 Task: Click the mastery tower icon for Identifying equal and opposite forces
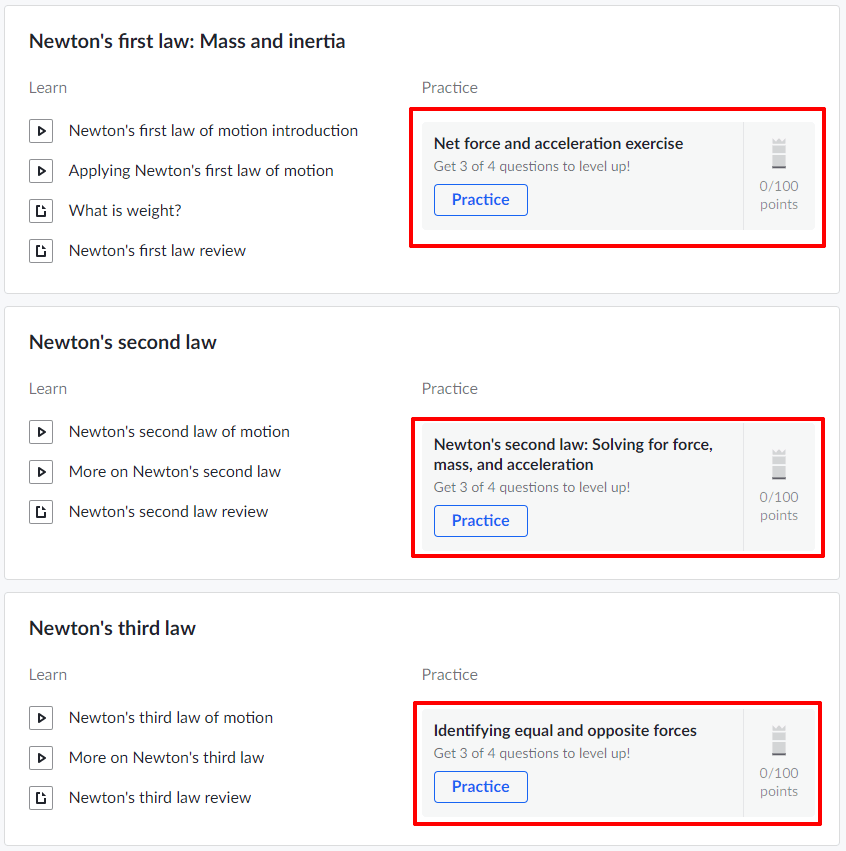[779, 741]
